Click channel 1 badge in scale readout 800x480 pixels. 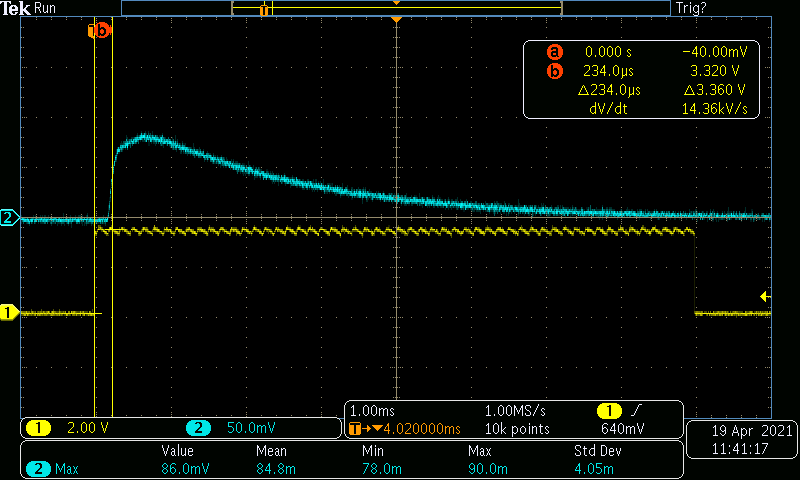pos(39,427)
